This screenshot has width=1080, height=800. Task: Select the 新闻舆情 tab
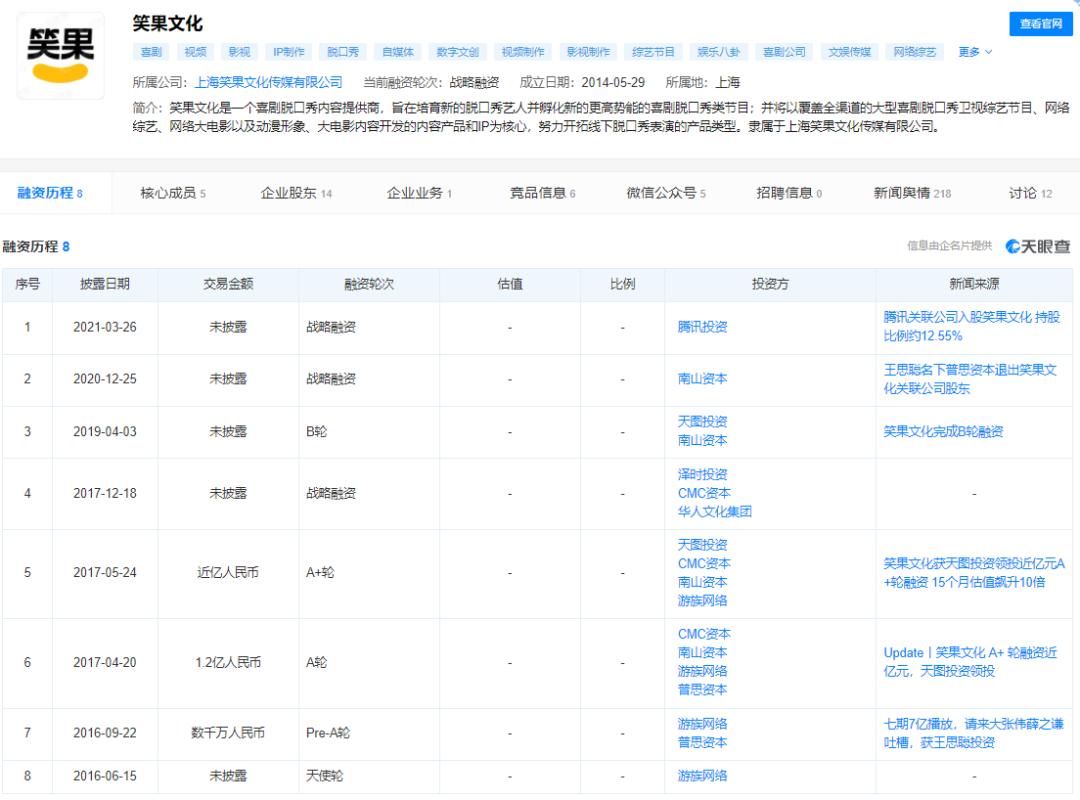pyautogui.click(x=911, y=193)
